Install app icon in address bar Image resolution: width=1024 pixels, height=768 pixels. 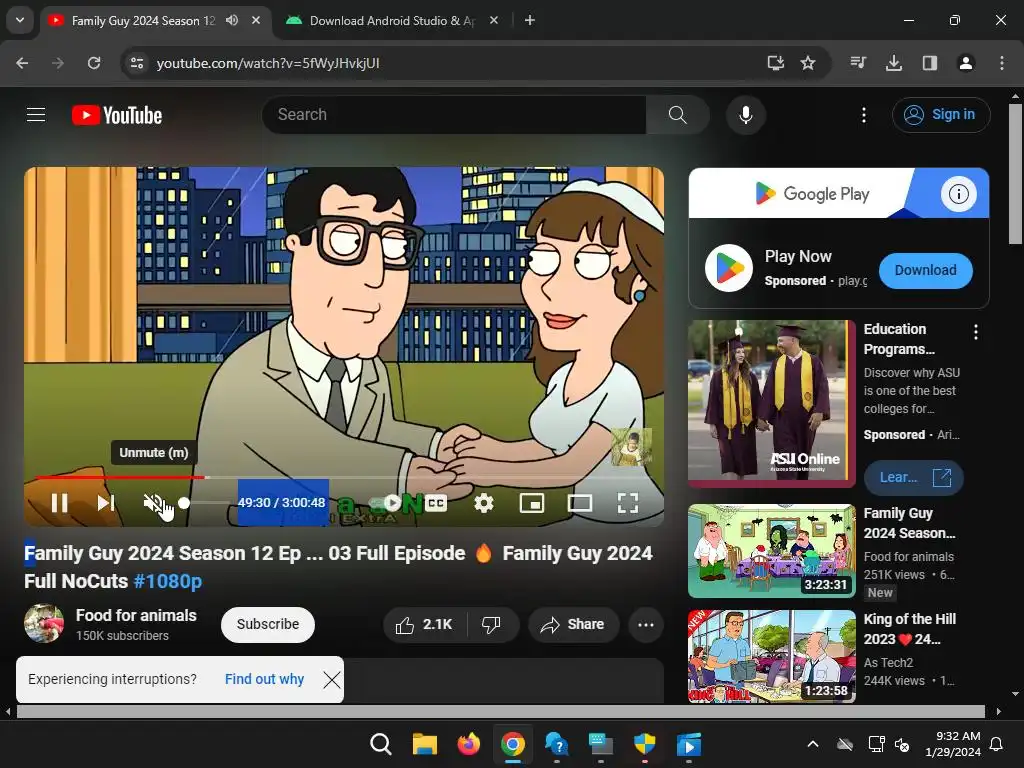coord(775,63)
